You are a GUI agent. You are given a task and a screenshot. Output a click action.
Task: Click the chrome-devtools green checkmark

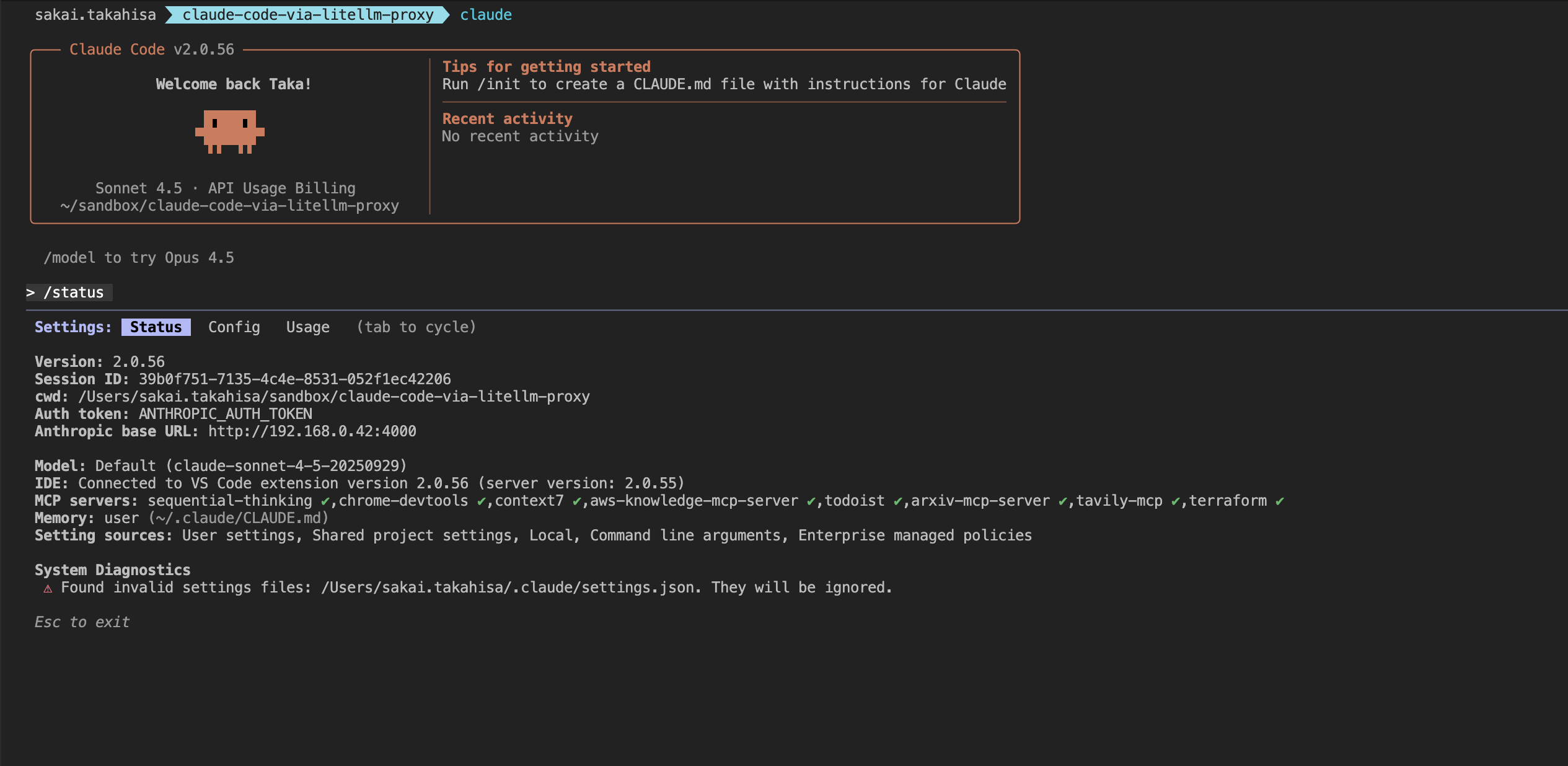(x=482, y=501)
